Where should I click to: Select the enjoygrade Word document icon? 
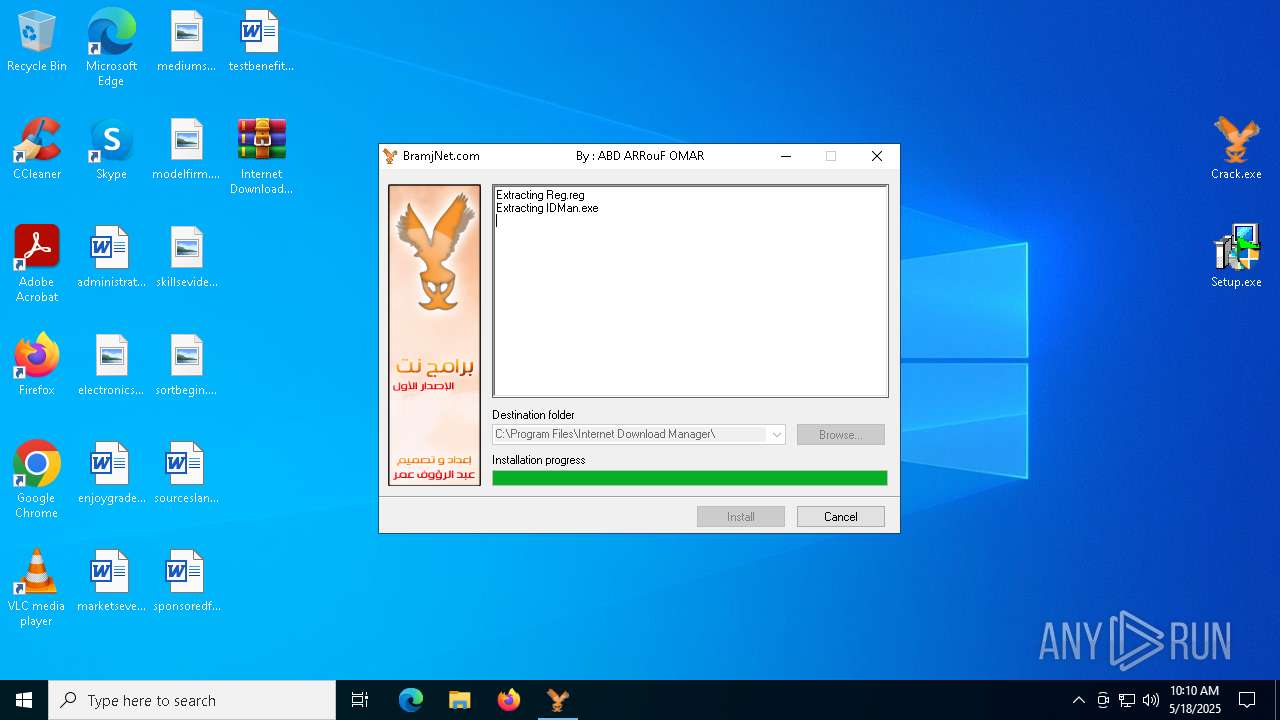click(111, 474)
